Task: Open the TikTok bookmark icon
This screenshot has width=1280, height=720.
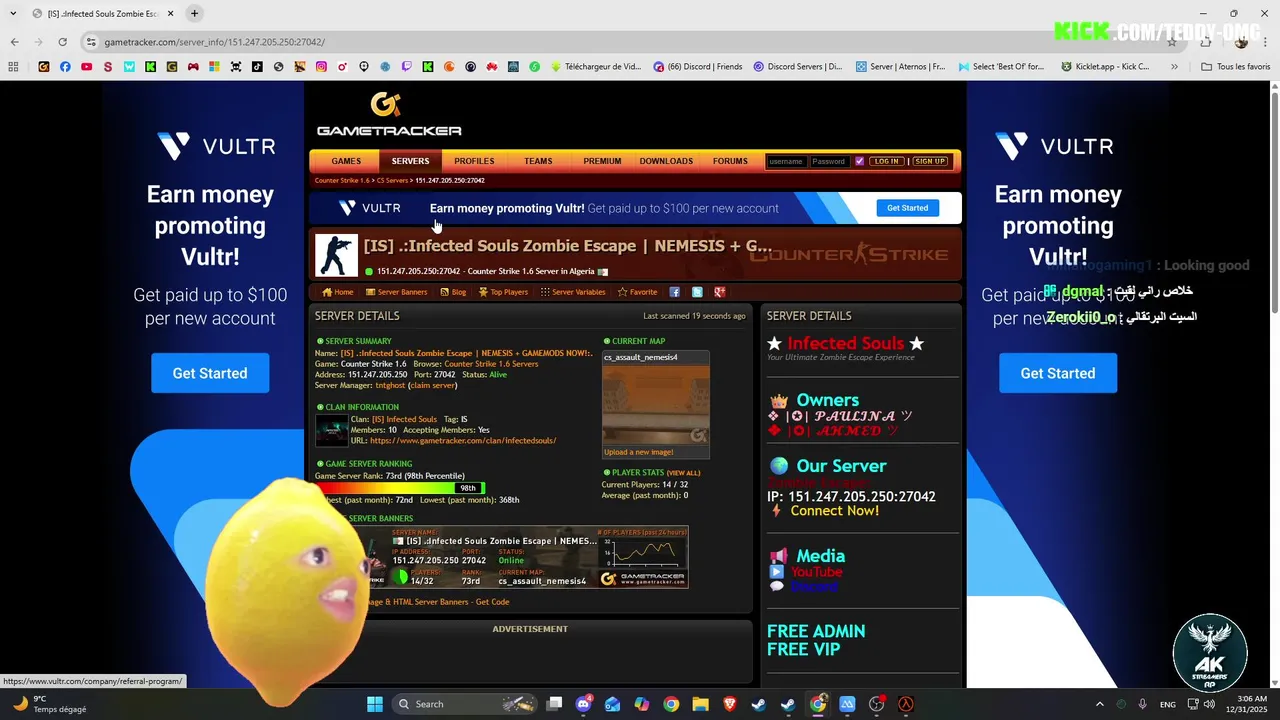Action: pyautogui.click(x=257, y=67)
